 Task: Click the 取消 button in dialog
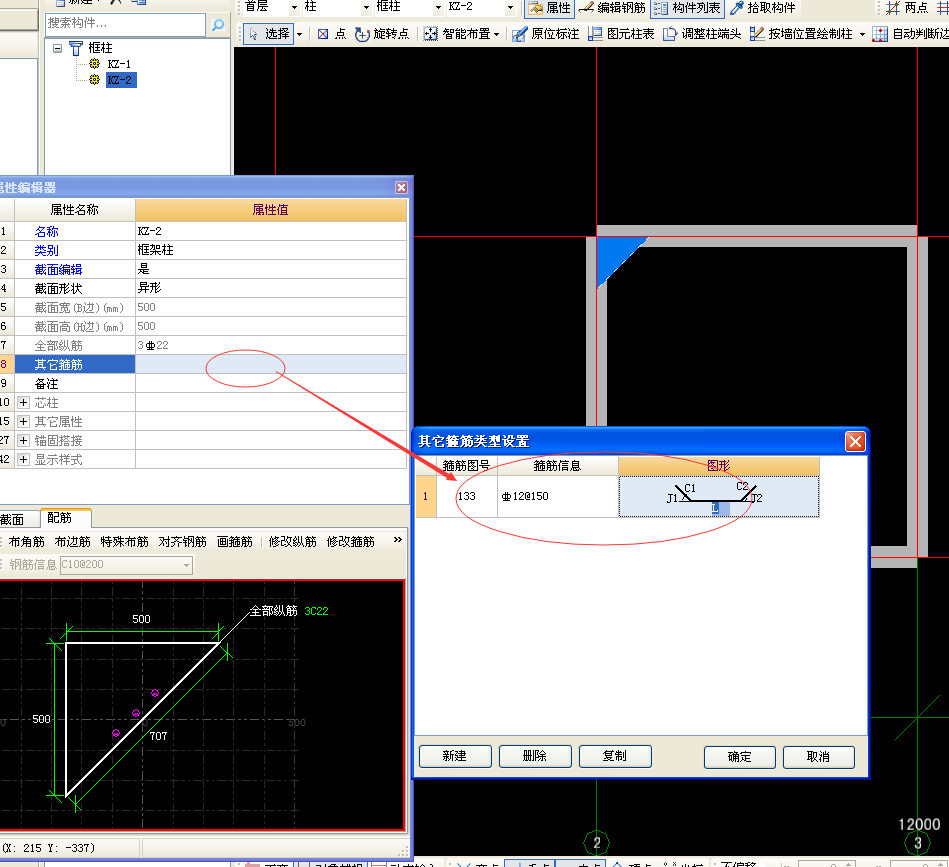[x=818, y=757]
